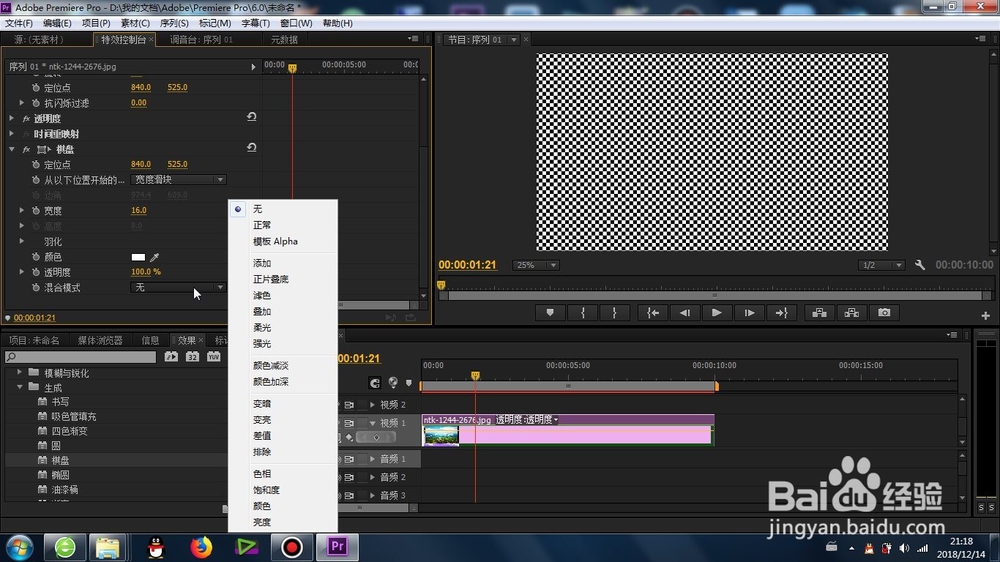Switch to the 调音台 tab
Viewport: 1000px width, 562px height.
point(201,40)
